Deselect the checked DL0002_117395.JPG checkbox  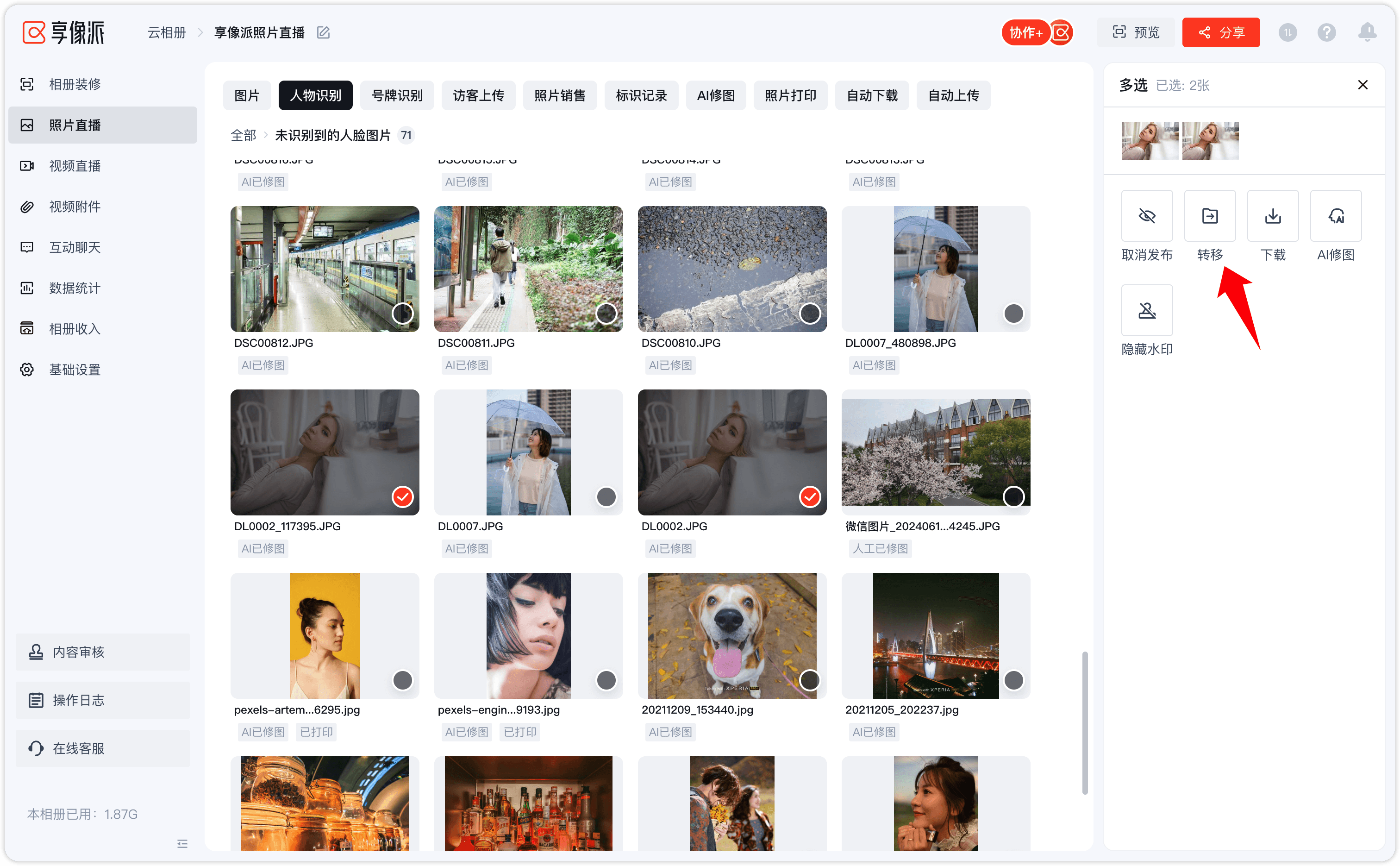point(402,496)
